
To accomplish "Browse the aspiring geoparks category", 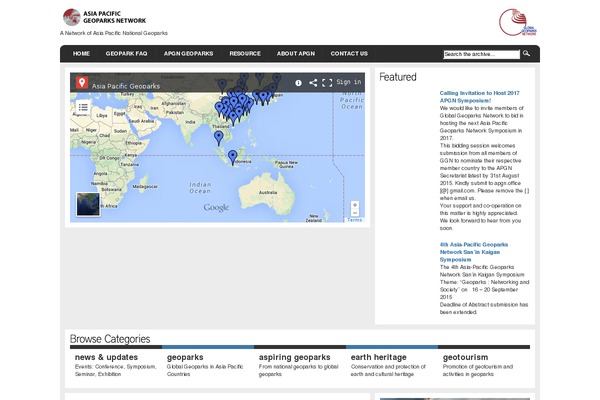I will click(x=294, y=357).
